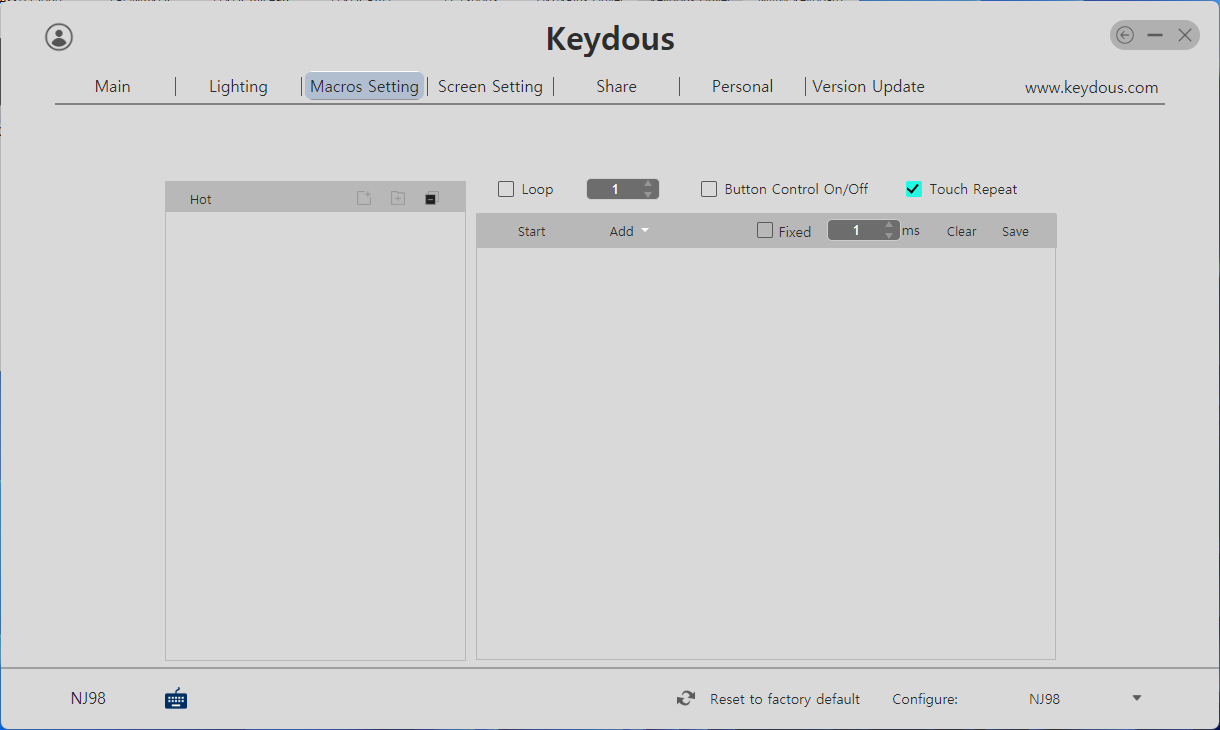This screenshot has height=730, width=1220.
Task: Open the user account profile icon
Action: tap(59, 37)
